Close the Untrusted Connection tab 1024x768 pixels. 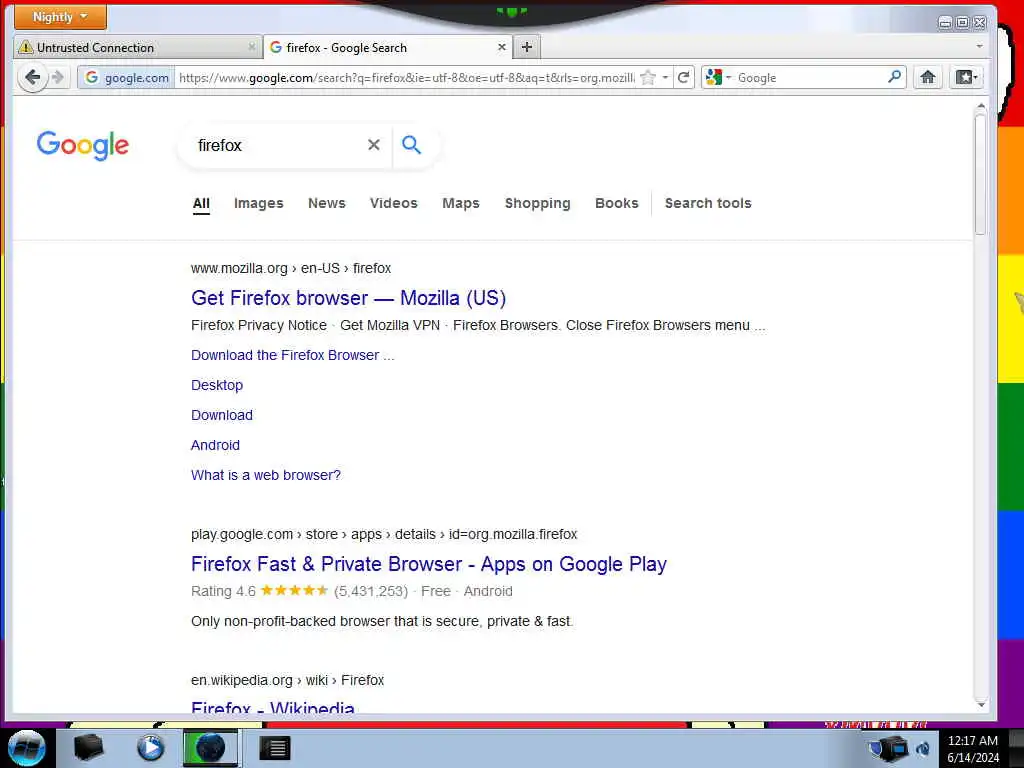pos(251,47)
